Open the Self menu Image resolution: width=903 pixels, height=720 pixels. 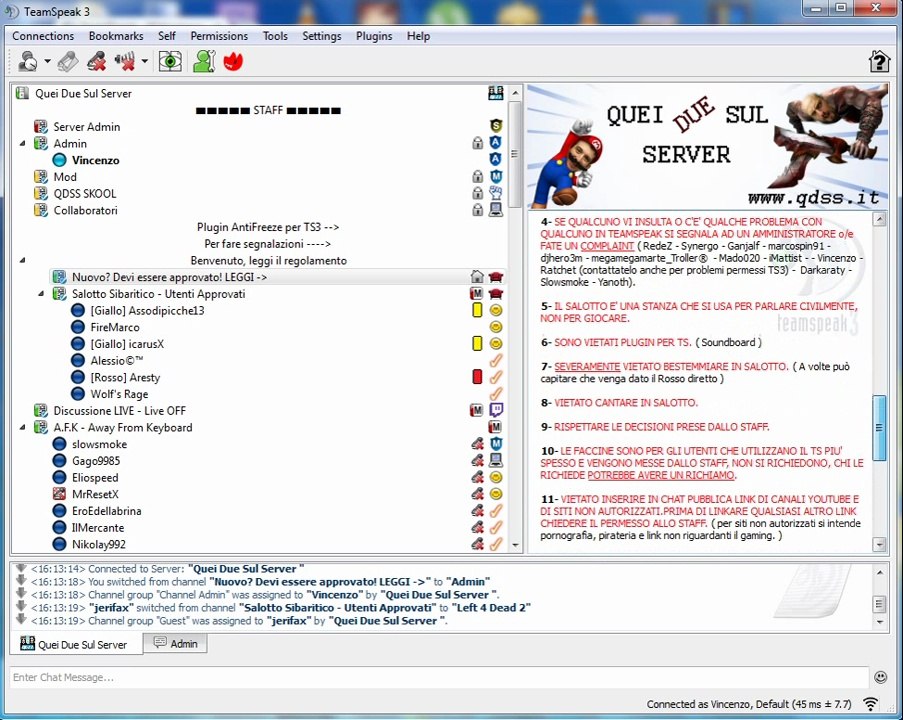(166, 36)
